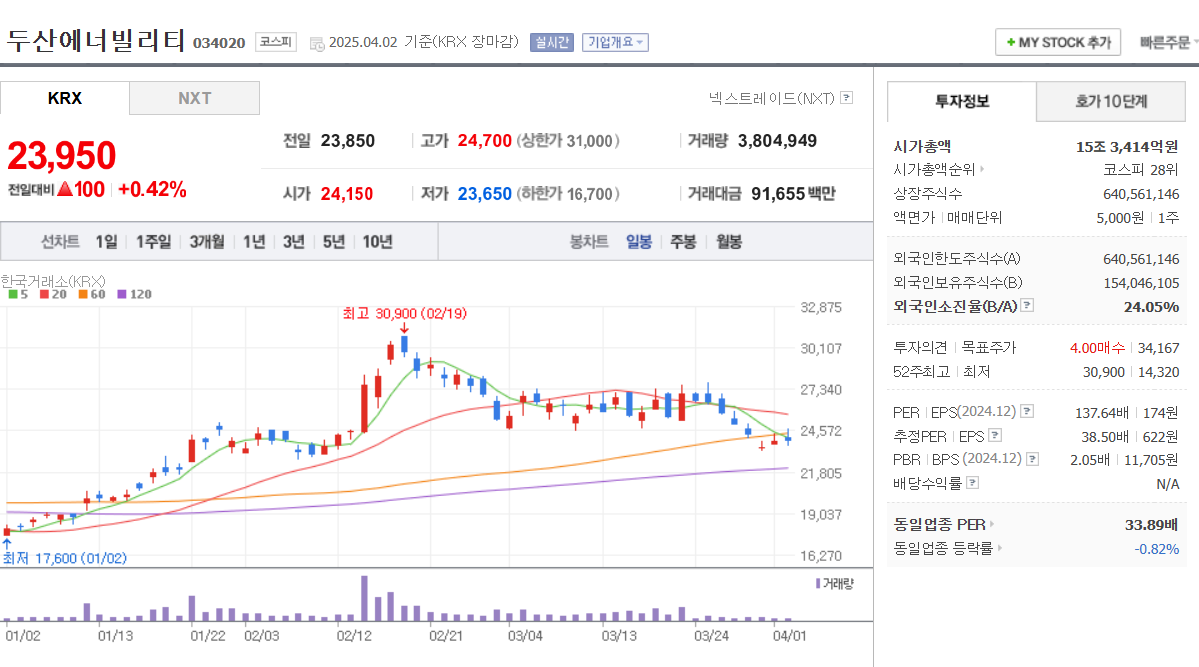The image size is (1199, 667).
Task: Click the MY STOCK 추가 button
Action: click(1058, 42)
